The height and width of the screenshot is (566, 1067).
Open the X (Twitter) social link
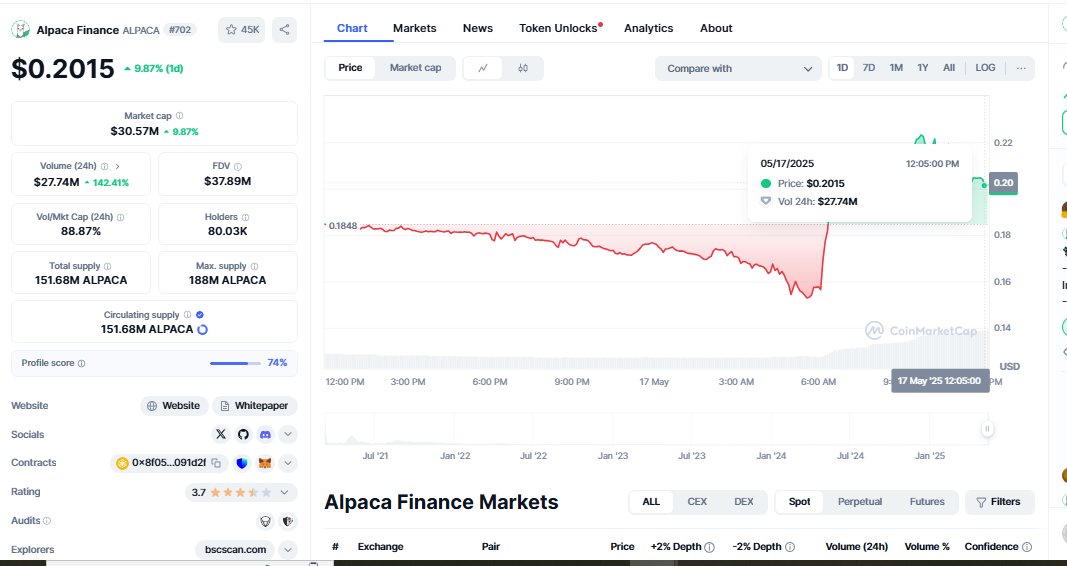(x=221, y=434)
